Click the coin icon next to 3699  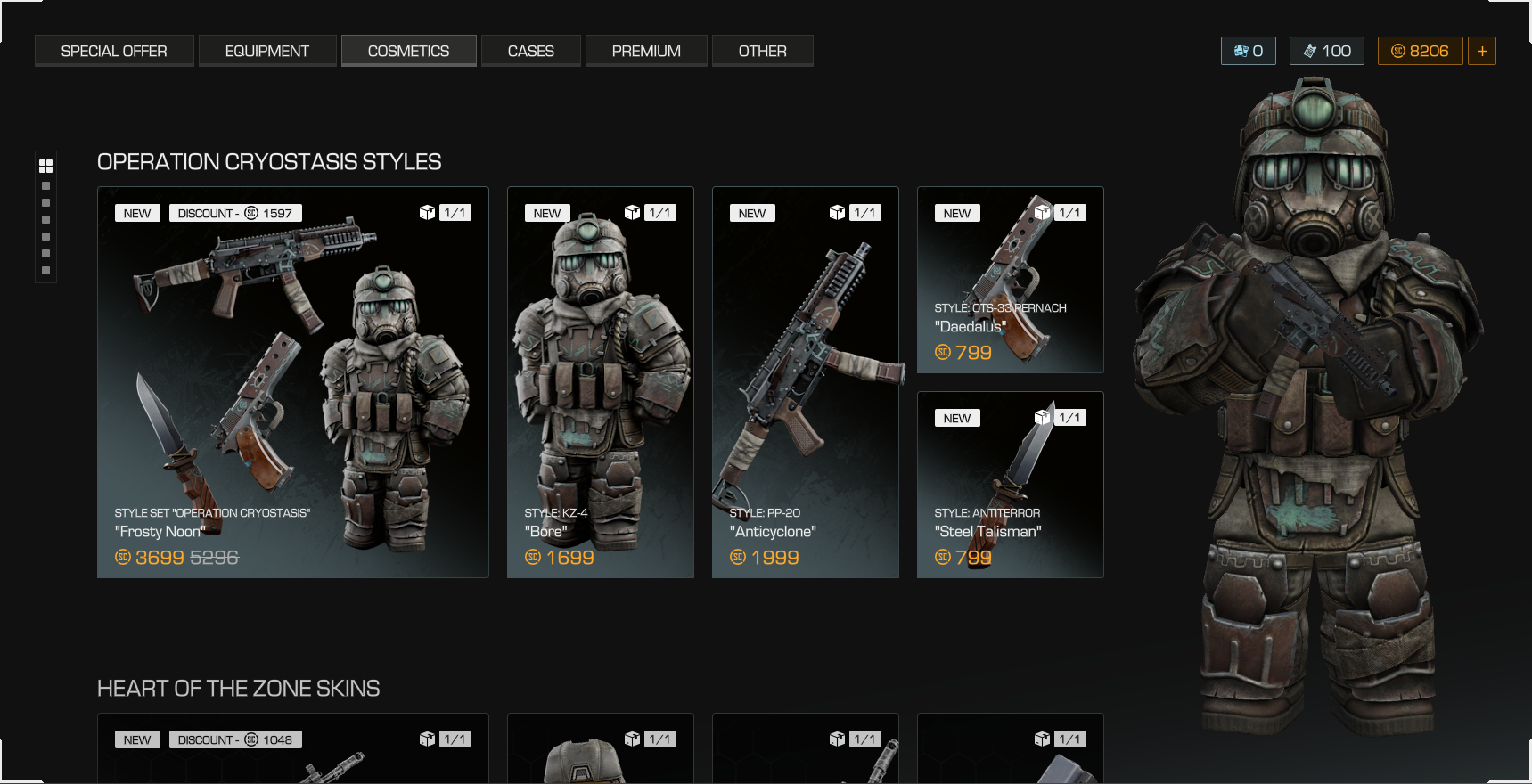pyautogui.click(x=123, y=557)
